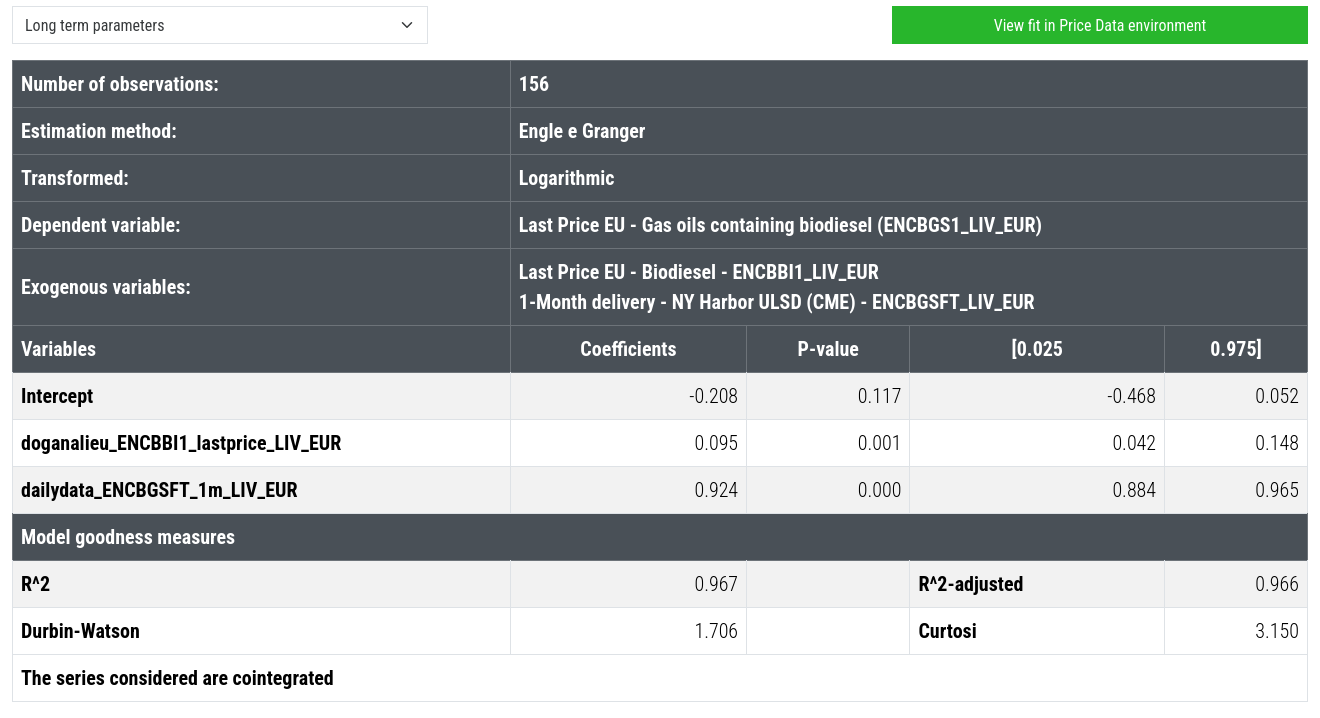1320x718 pixels.
Task: Click the [0.025 column header
Action: coord(1037,349)
